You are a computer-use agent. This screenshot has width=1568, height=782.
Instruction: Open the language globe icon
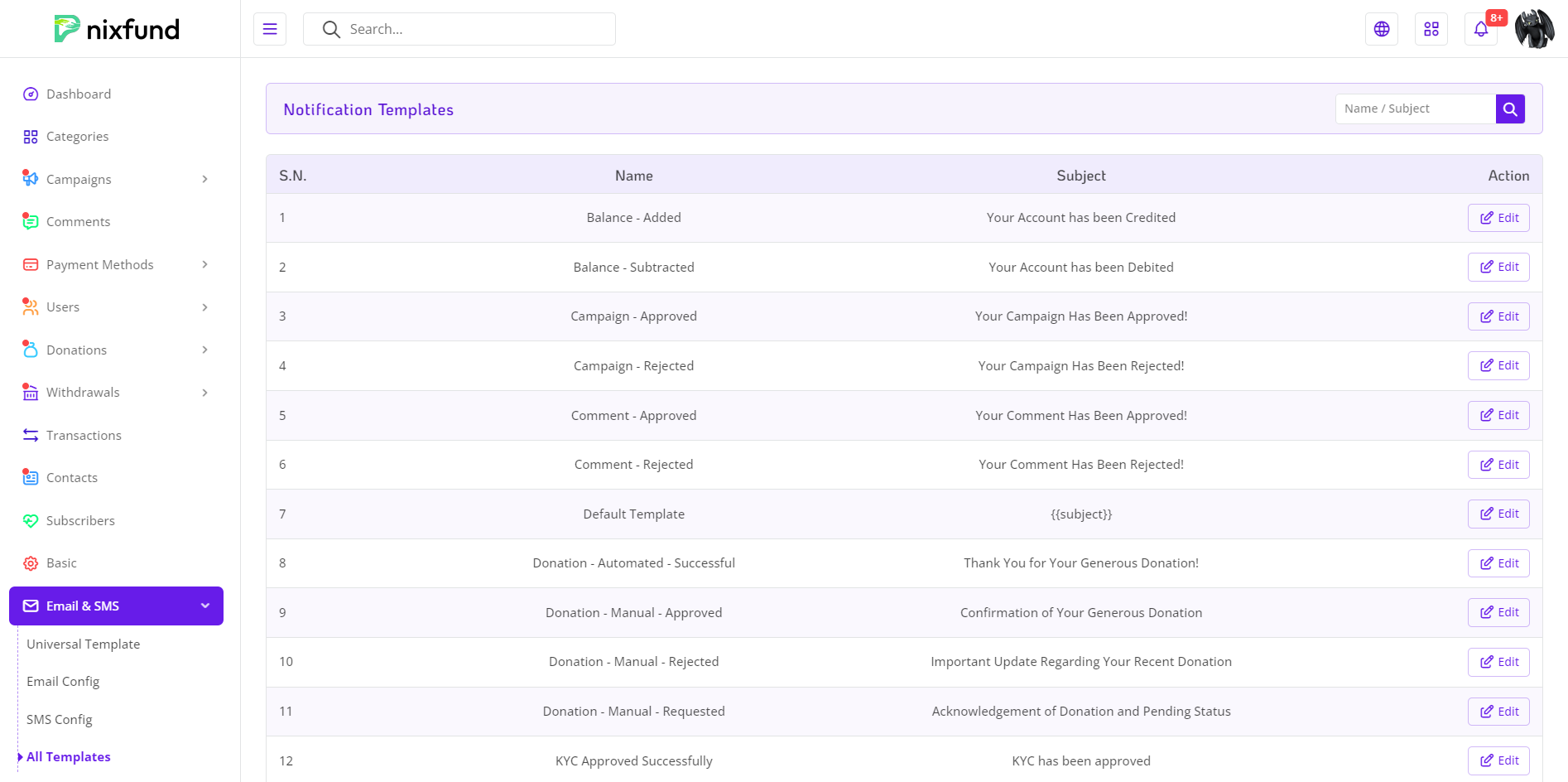click(1381, 29)
